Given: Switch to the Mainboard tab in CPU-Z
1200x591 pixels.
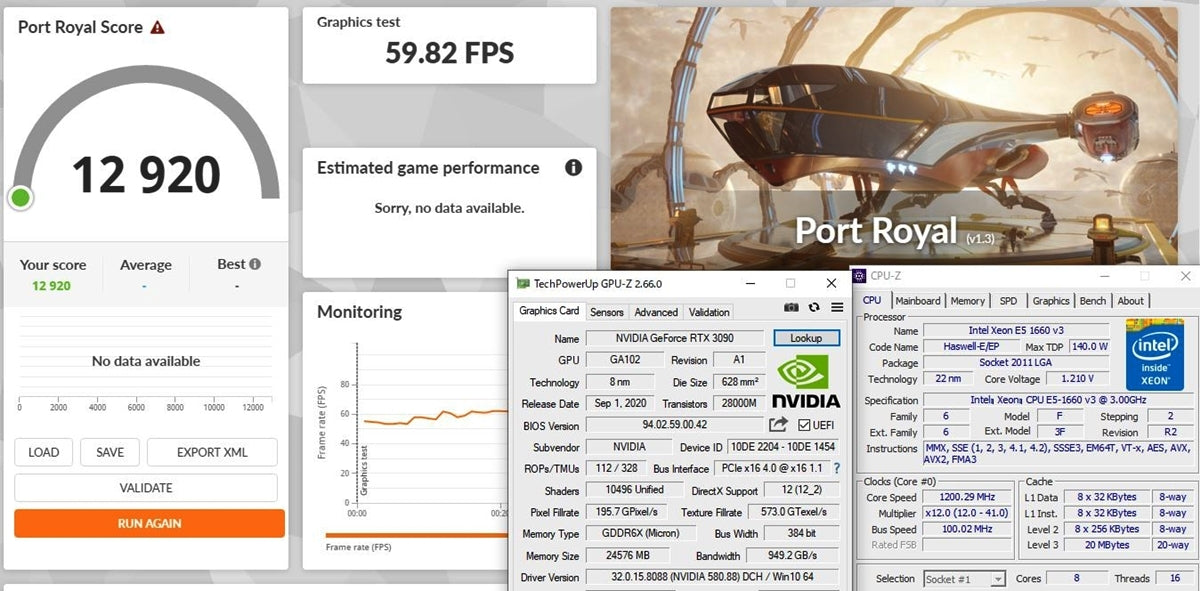Looking at the screenshot, I should [918, 300].
